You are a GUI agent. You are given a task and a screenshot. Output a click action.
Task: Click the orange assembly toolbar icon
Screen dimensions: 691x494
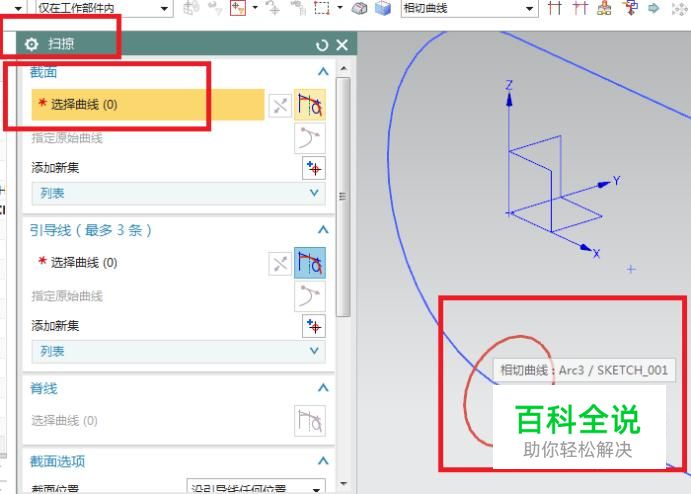[x=604, y=8]
